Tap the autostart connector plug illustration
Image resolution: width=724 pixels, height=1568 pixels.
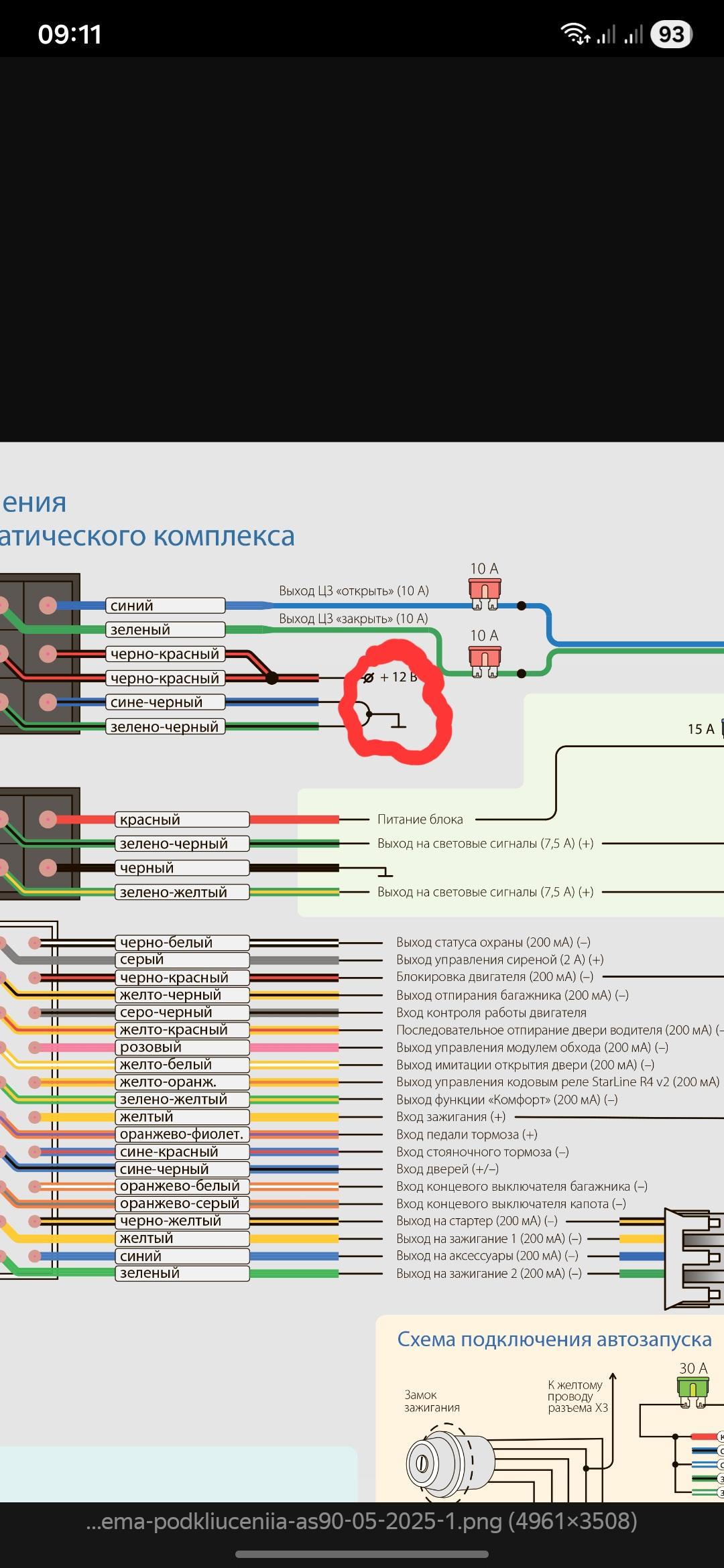694,1258
